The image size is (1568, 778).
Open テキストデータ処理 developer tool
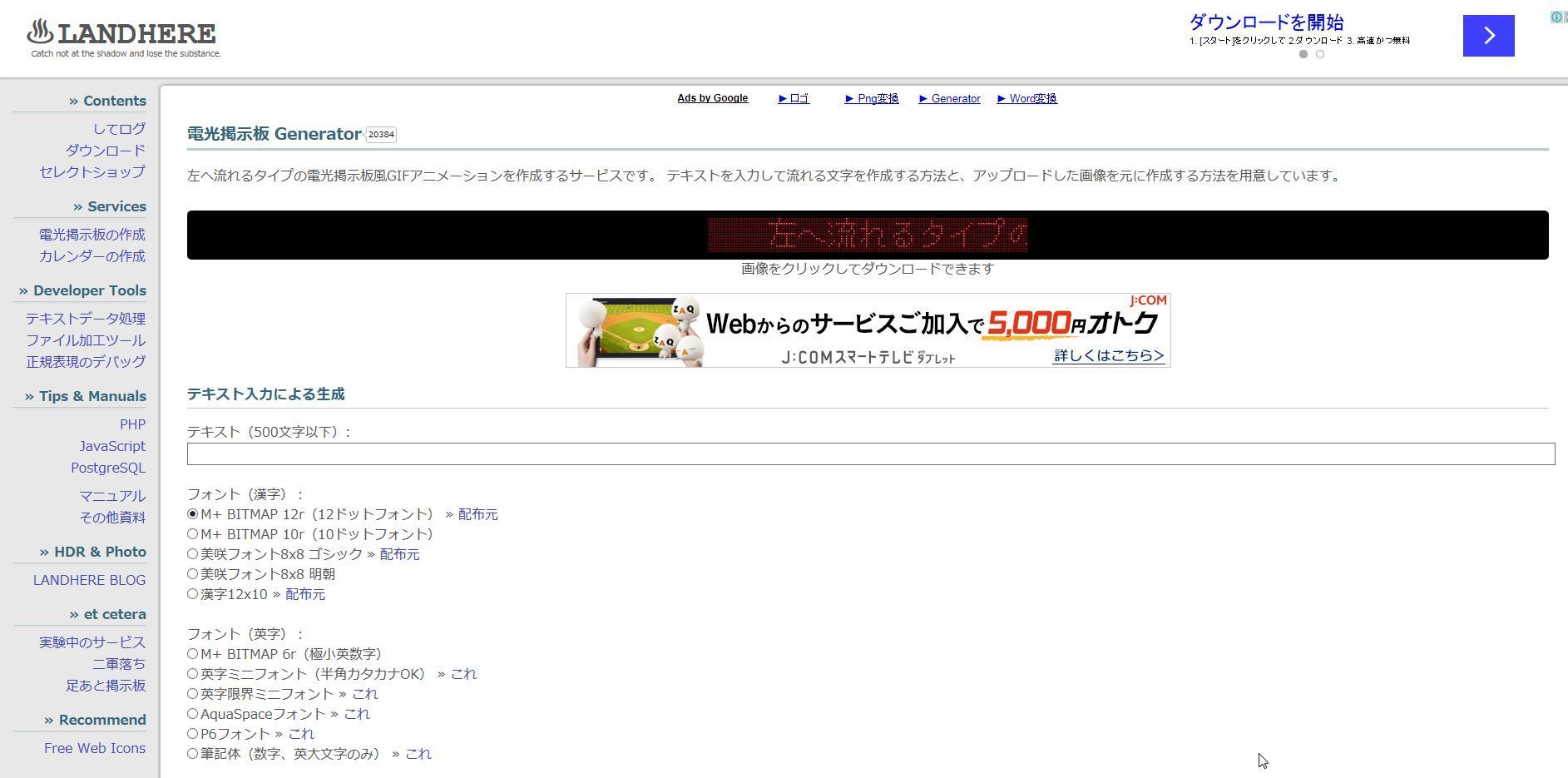(x=86, y=319)
